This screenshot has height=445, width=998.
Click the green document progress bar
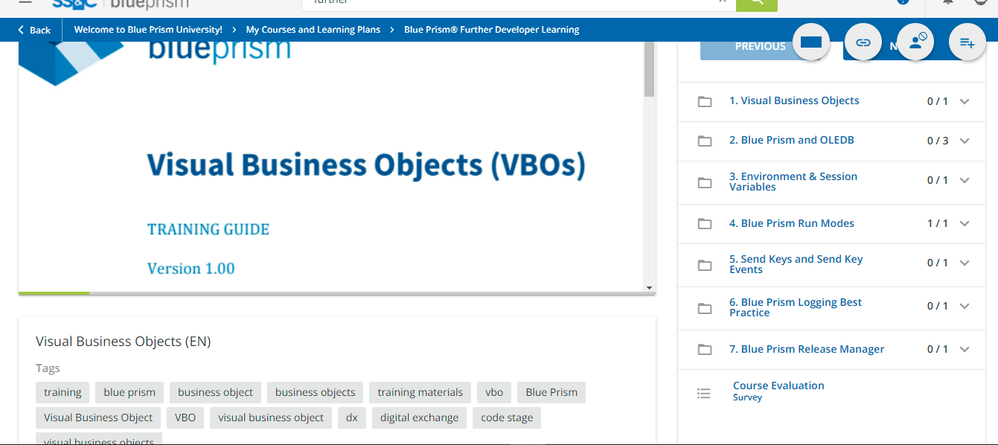(54, 293)
